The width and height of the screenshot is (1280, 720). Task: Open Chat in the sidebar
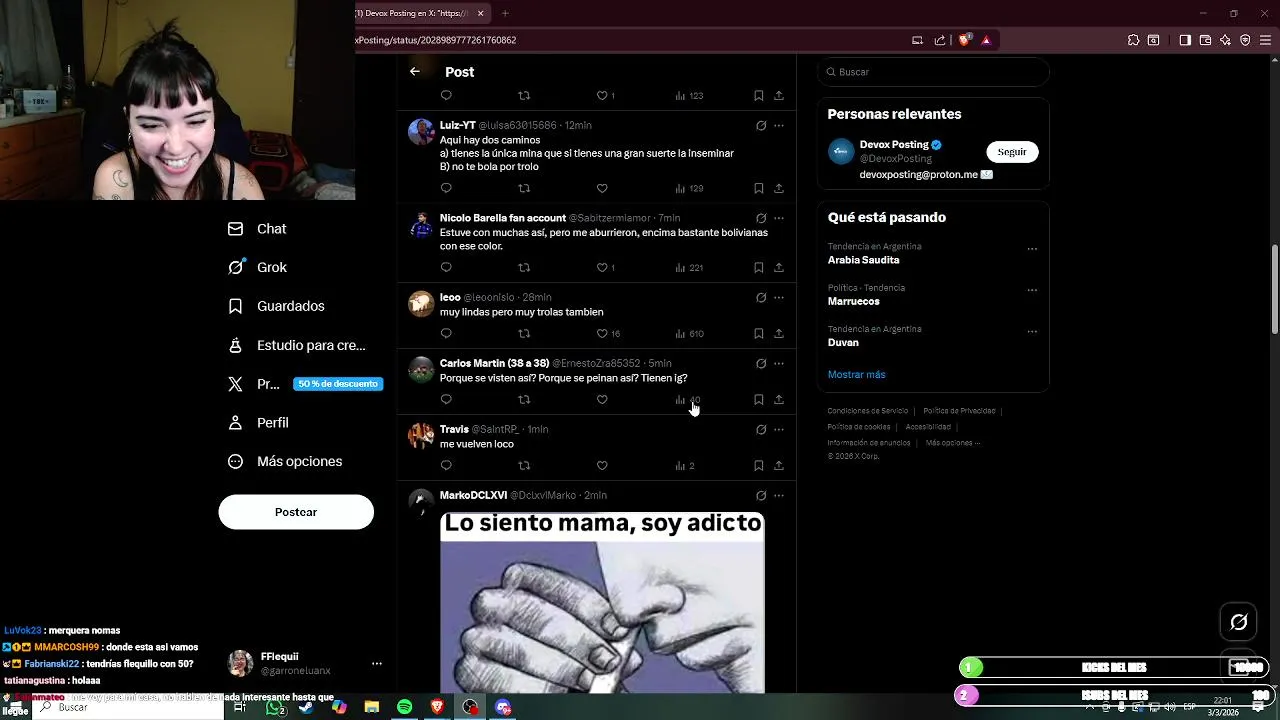click(257, 229)
